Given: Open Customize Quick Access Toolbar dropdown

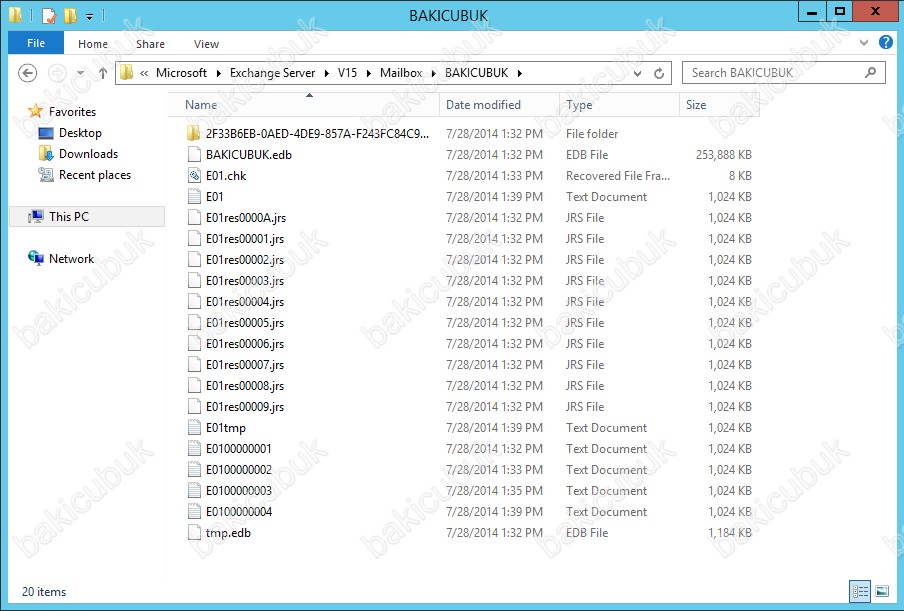Looking at the screenshot, I should 89,16.
